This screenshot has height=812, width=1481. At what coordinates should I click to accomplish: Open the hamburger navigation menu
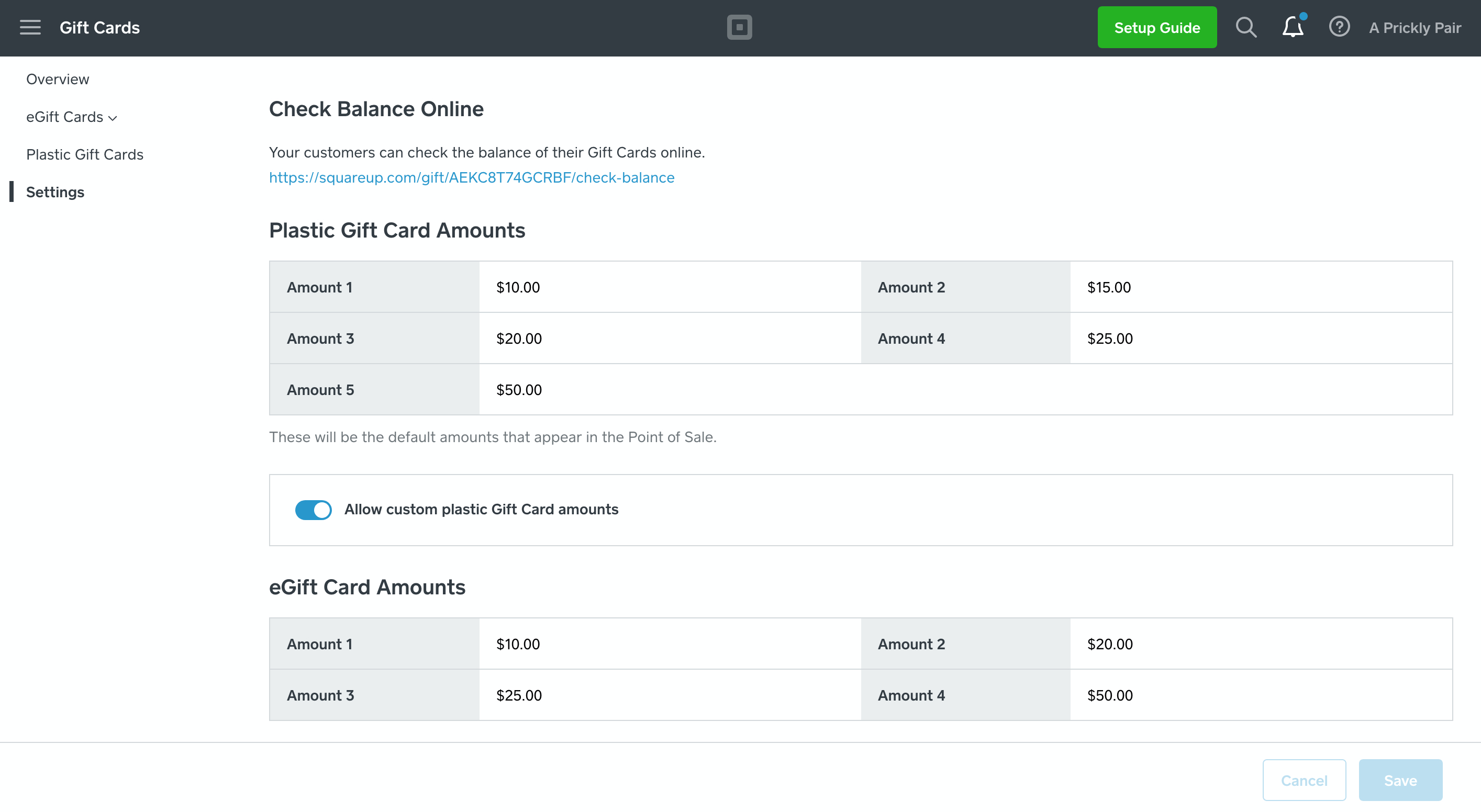tap(30, 28)
